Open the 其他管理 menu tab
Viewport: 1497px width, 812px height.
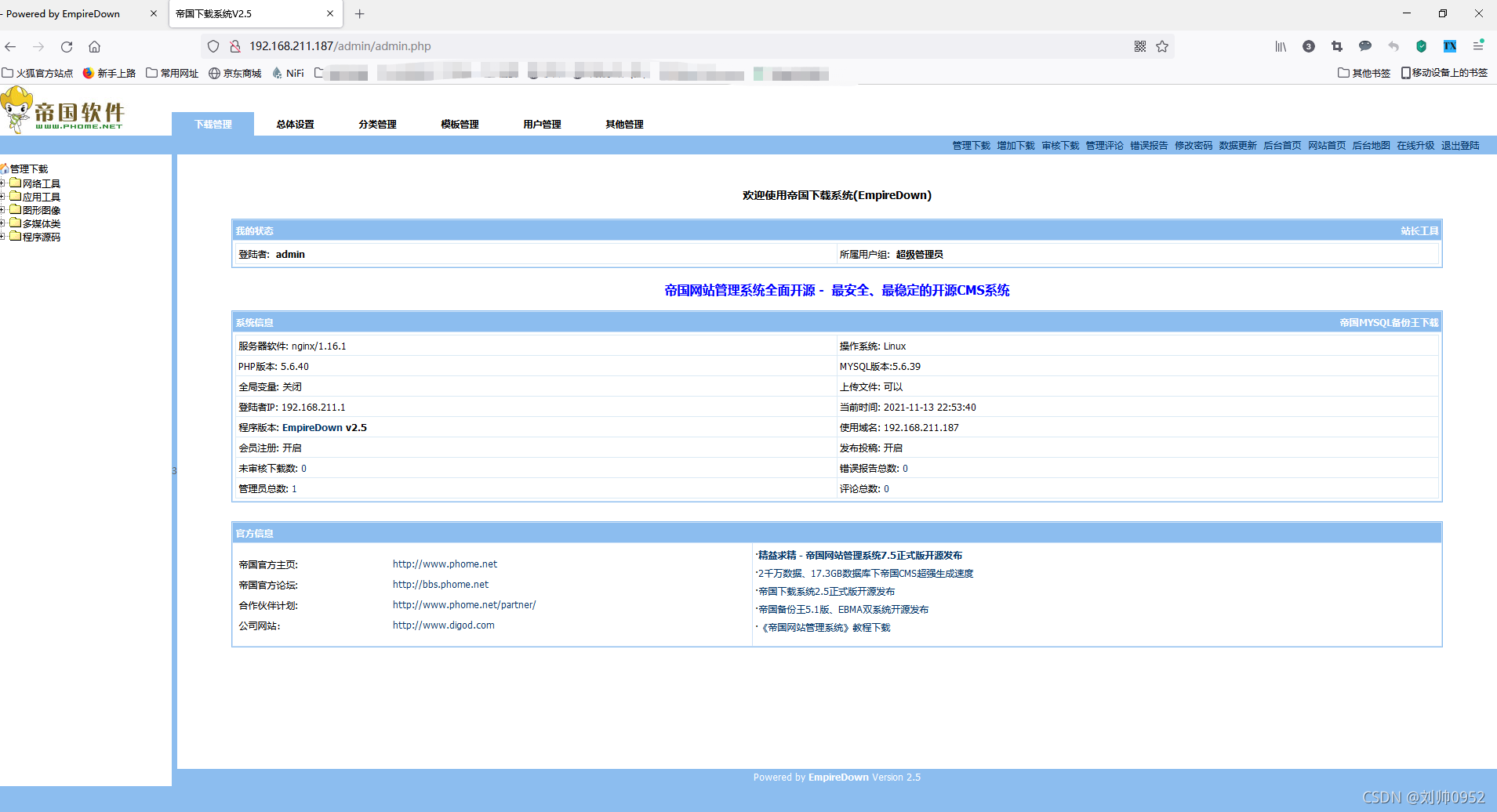pos(624,124)
